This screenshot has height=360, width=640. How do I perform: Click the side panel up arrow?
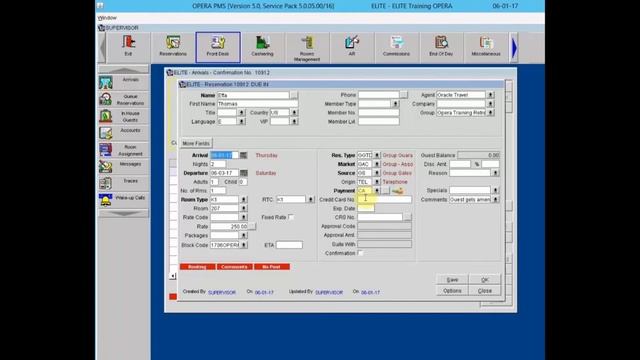coord(123,69)
